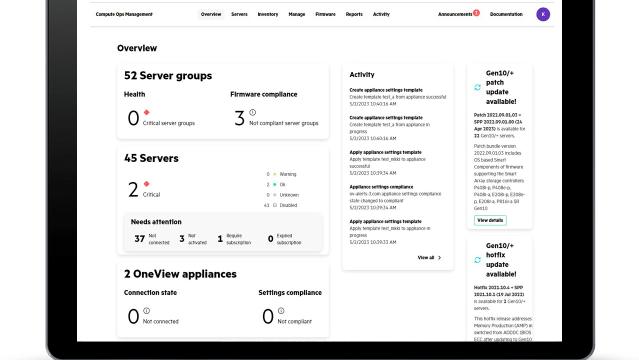
Task: Click the 2 OneView appliances heading
Action: (x=180, y=274)
